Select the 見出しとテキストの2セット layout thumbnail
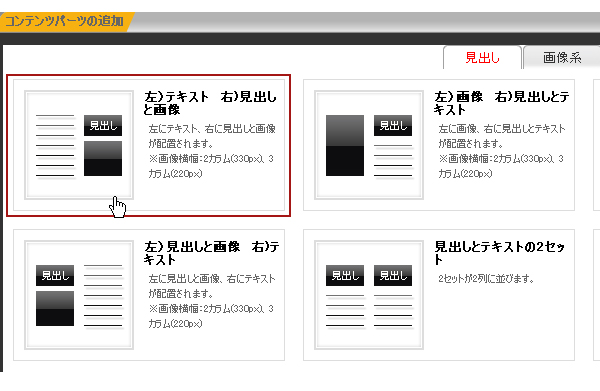Image resolution: width=600 pixels, height=391 pixels. (369, 295)
